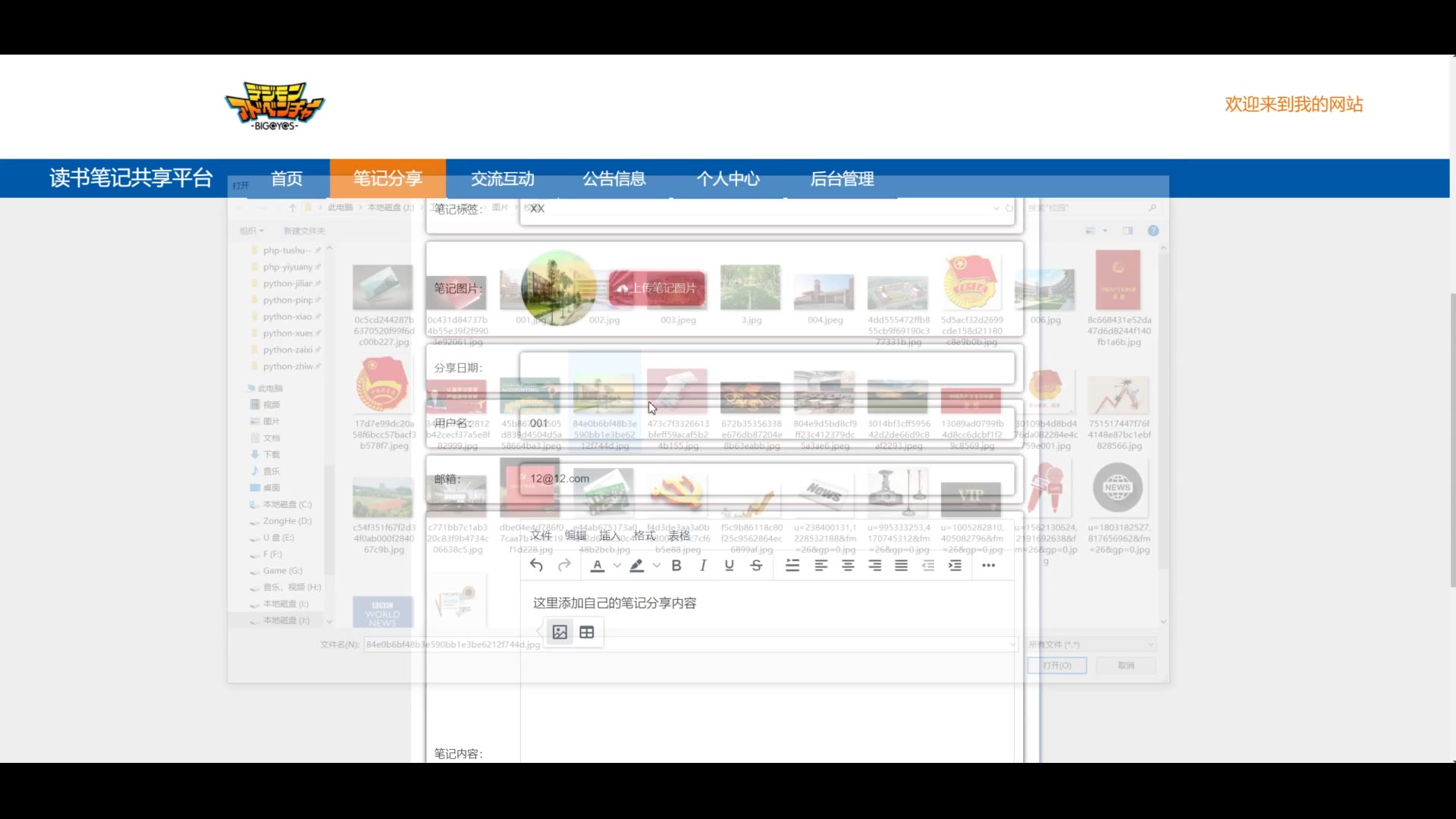Open the 公告信息 navigation tab
The width and height of the screenshot is (1456, 819).
point(614,179)
